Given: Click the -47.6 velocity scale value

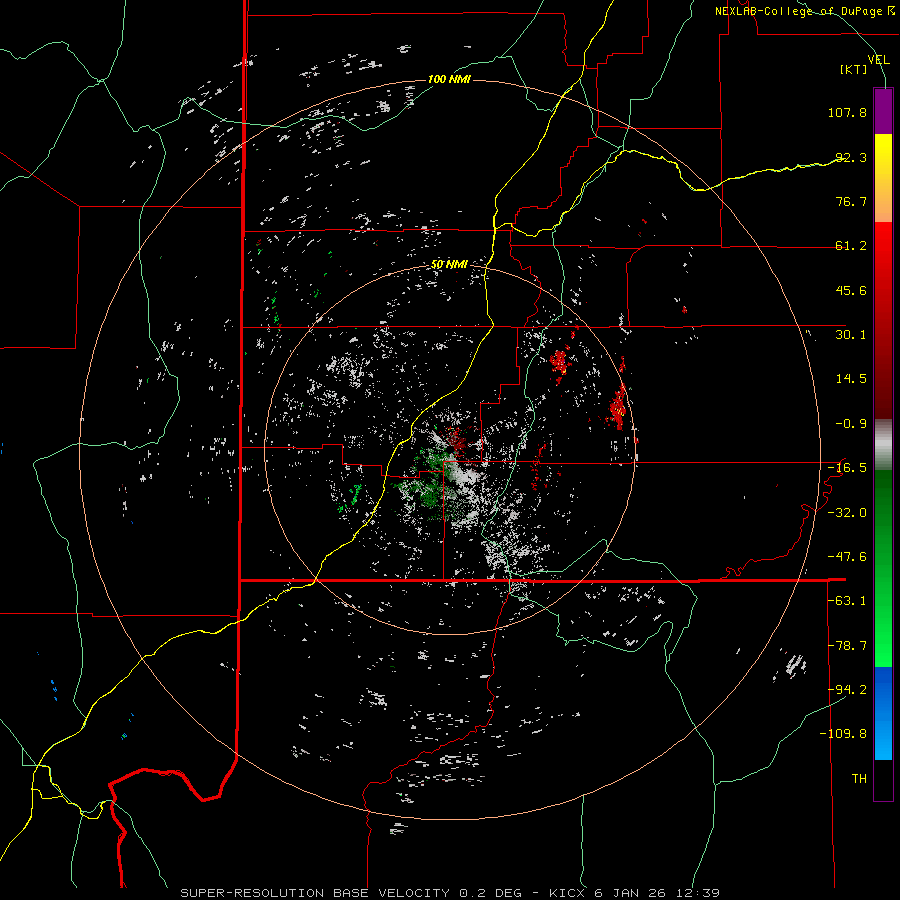Looking at the screenshot, I should pos(847,557).
